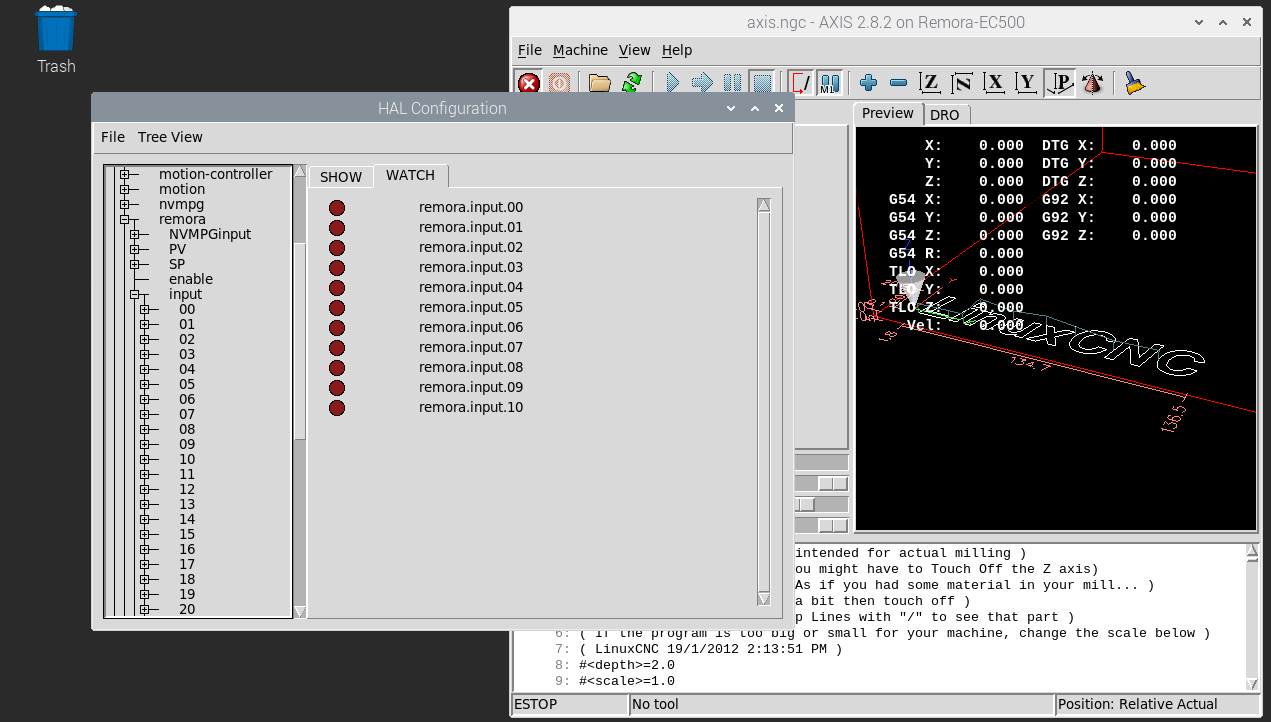
Task: Toggle the Emergency Stop button in AXIS toolbar
Action: click(x=529, y=83)
